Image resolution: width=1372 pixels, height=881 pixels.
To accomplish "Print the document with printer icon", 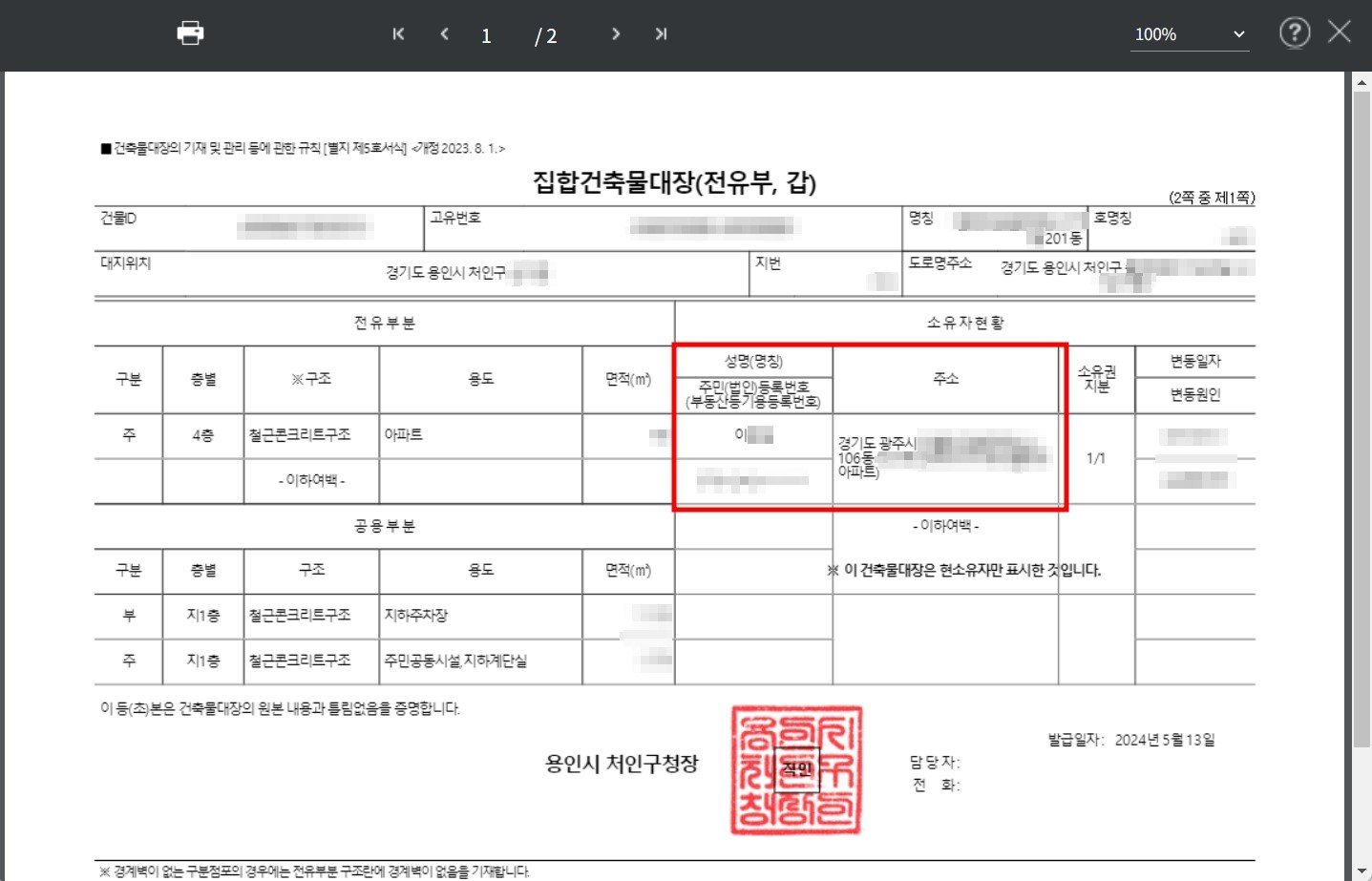I will pos(190,33).
